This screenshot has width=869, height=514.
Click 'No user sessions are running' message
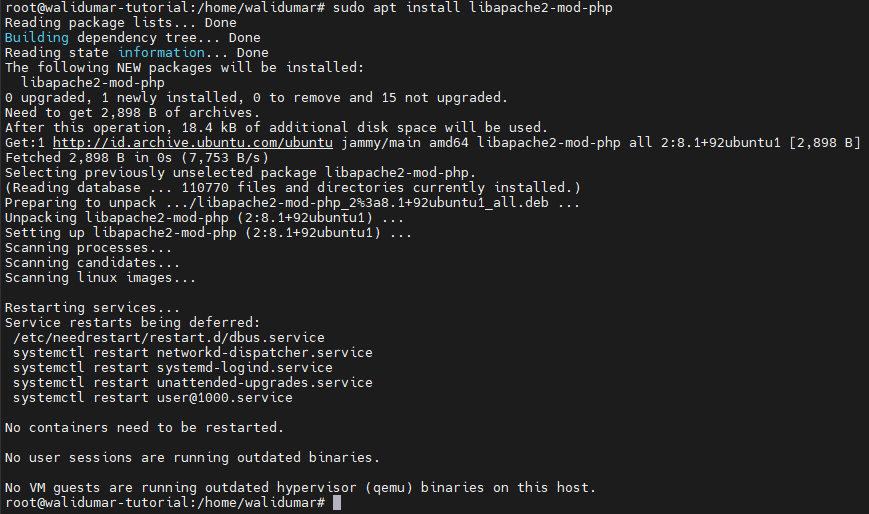pyautogui.click(x=192, y=457)
